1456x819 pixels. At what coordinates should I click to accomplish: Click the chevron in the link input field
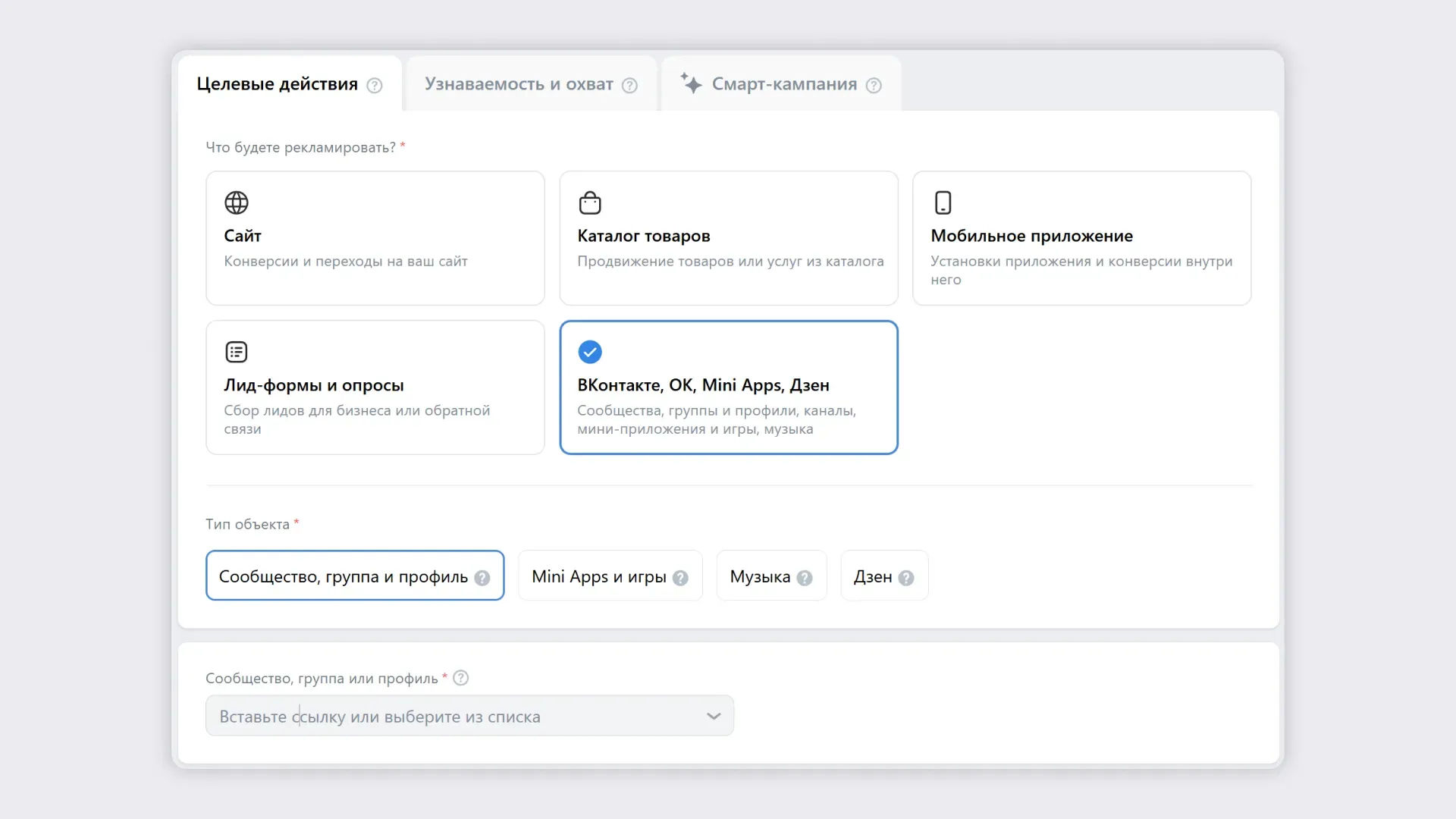(x=713, y=715)
